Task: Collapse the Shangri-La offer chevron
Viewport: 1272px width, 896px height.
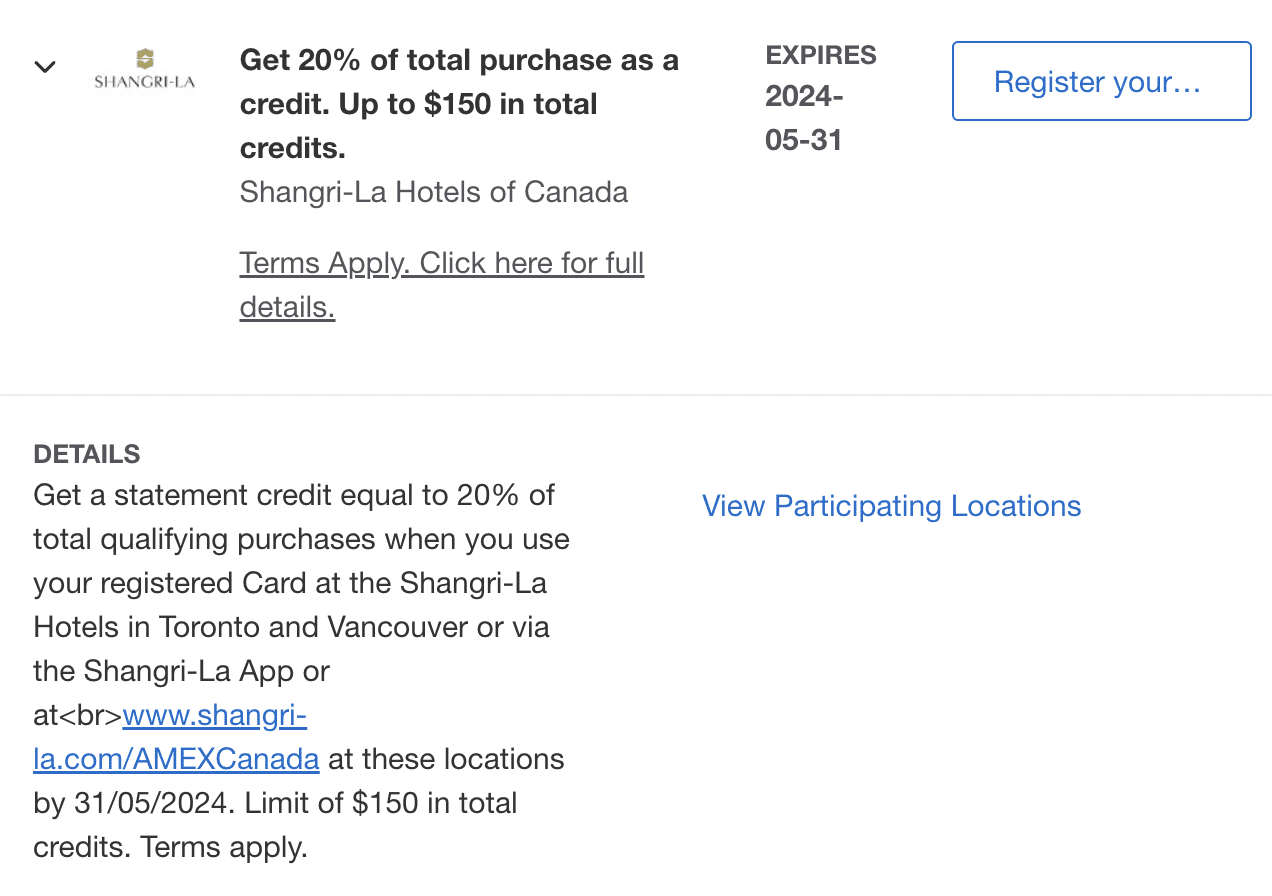Action: [44, 67]
